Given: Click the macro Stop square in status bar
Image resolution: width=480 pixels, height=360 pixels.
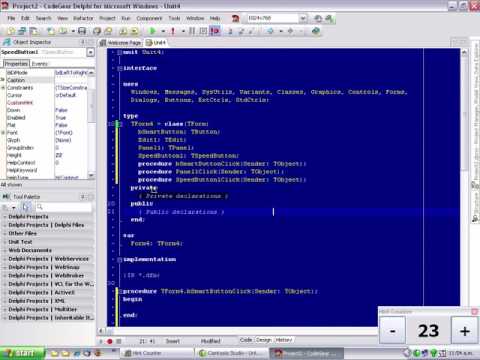Looking at the screenshot, I should [118, 341].
